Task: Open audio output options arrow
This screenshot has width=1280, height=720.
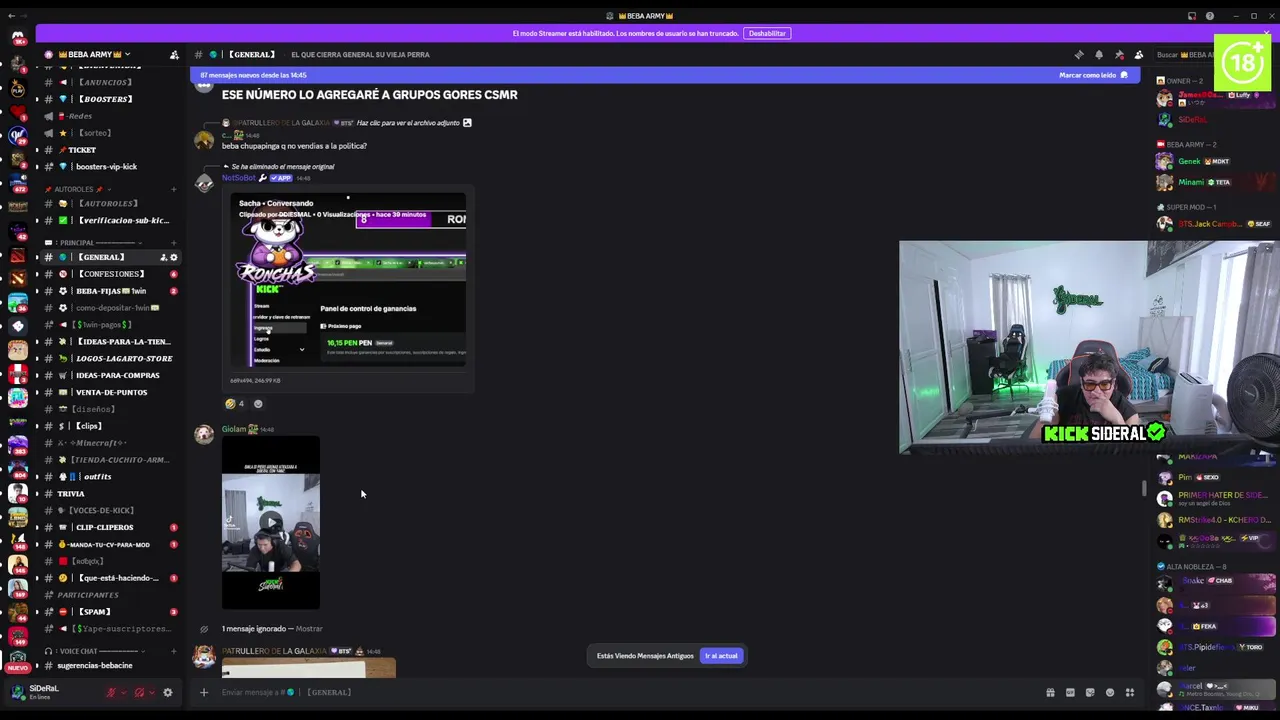Action: coord(152,692)
